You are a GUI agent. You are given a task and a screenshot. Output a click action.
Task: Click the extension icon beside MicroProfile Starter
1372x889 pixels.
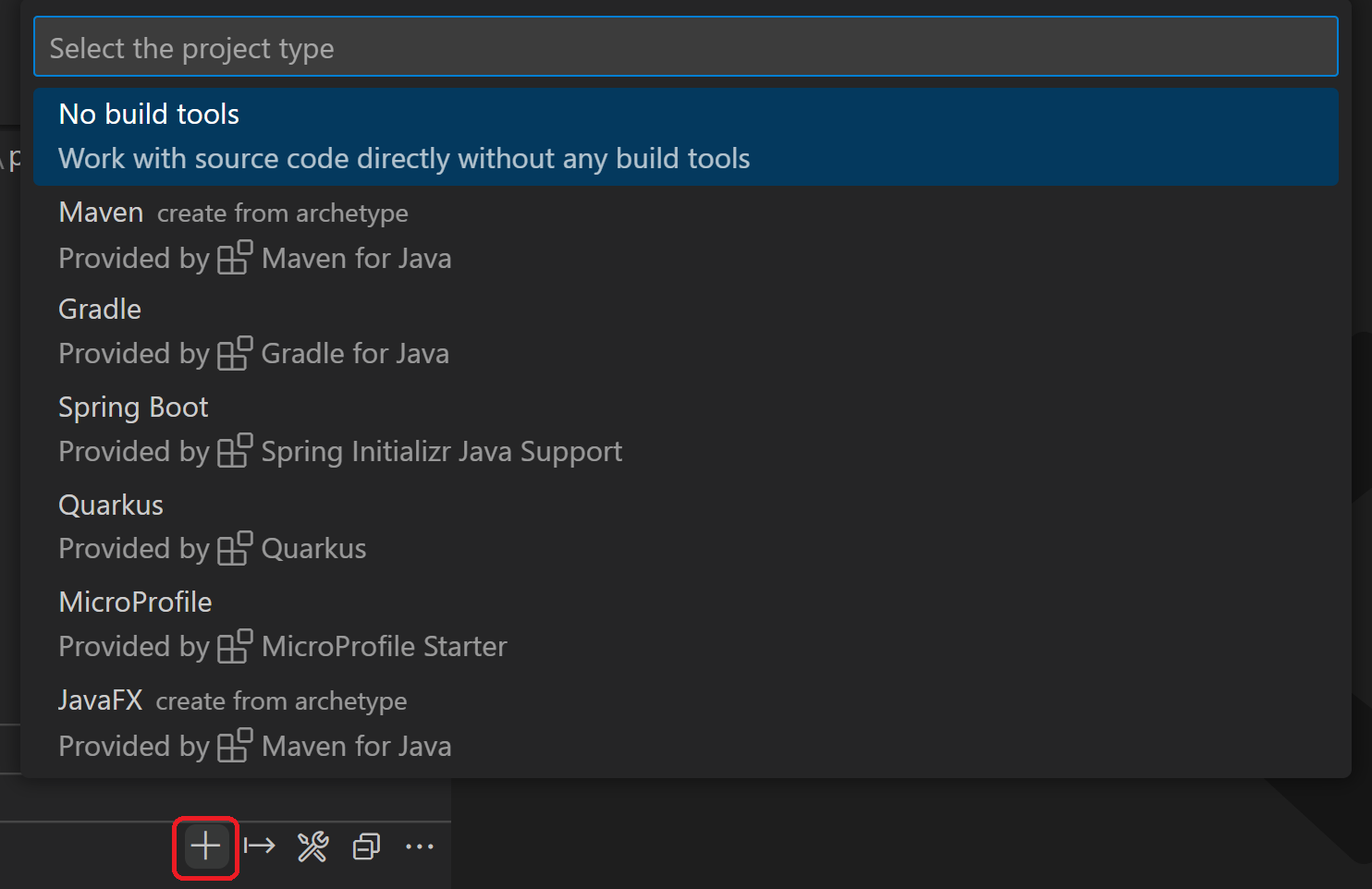(x=235, y=645)
